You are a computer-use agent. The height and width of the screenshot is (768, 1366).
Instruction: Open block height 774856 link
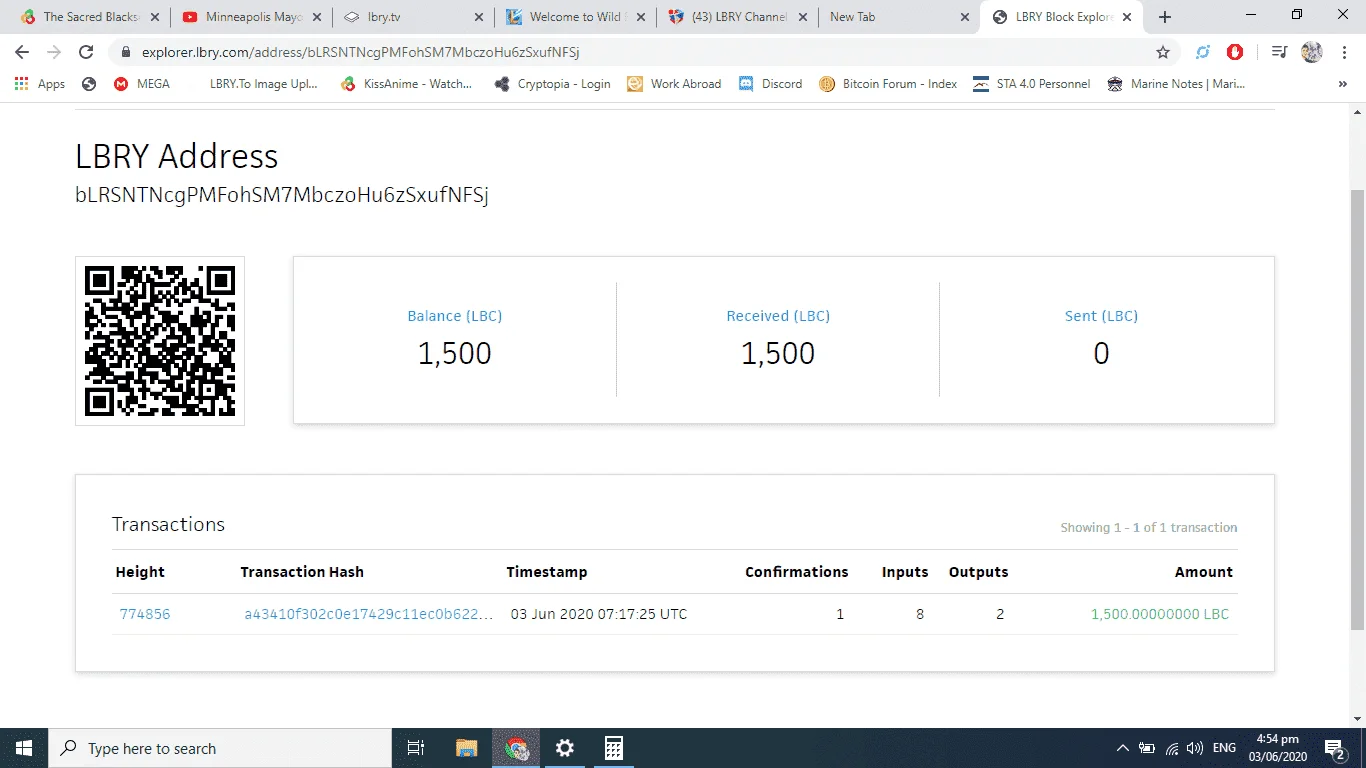coord(145,614)
